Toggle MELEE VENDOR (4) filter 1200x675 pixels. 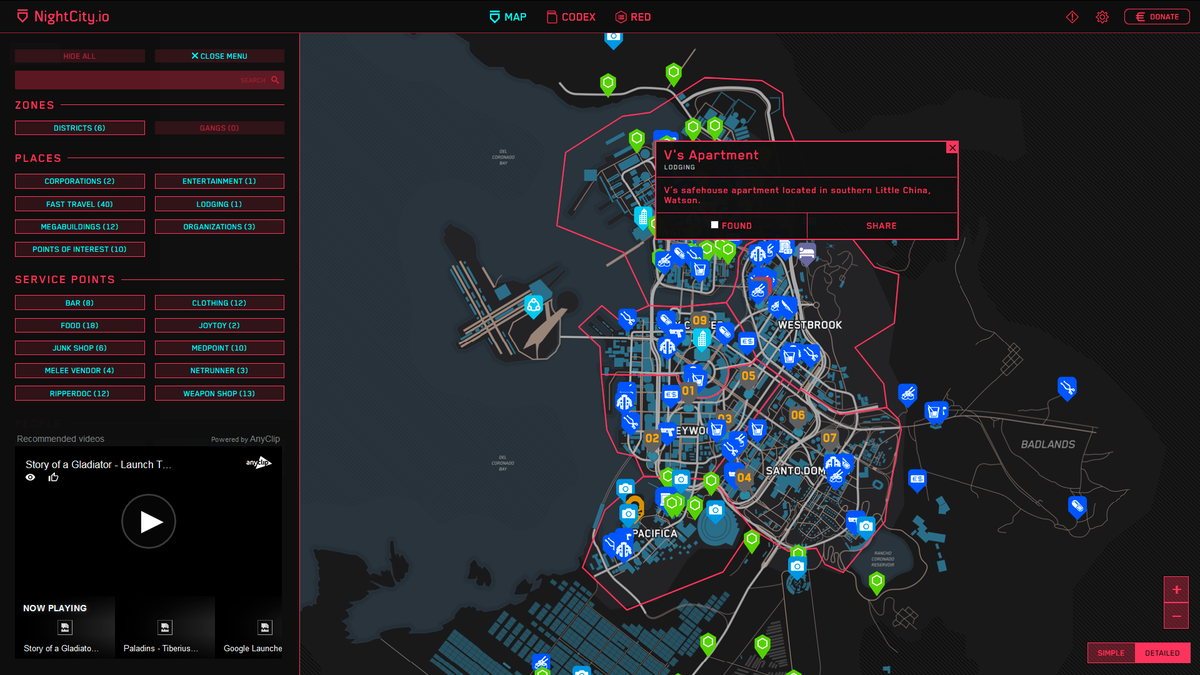(x=80, y=370)
